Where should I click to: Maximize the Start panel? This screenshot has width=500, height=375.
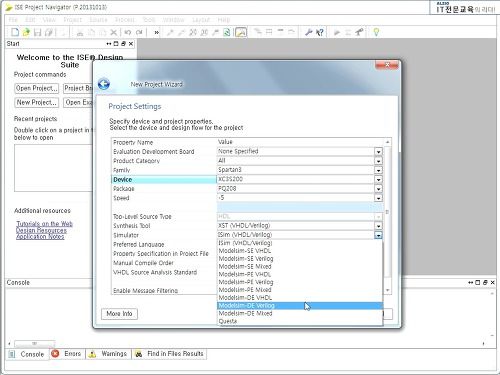[x=116, y=44]
